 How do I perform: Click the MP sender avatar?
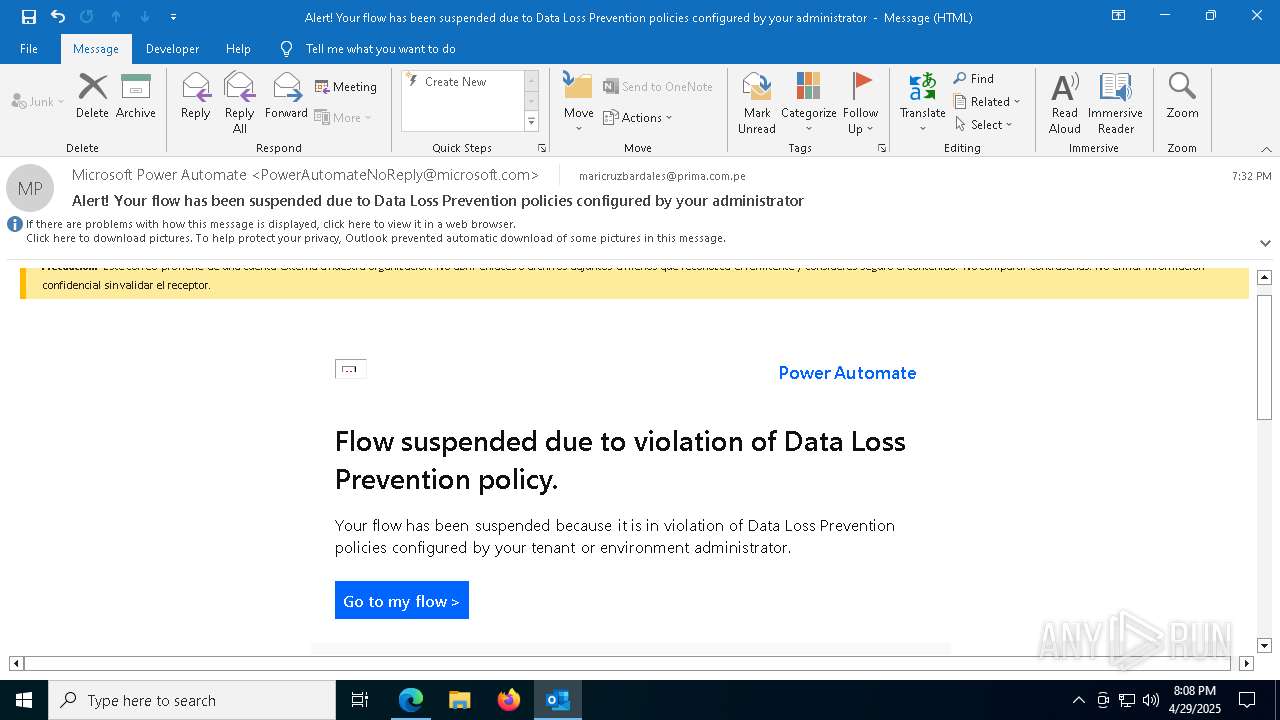pos(30,188)
